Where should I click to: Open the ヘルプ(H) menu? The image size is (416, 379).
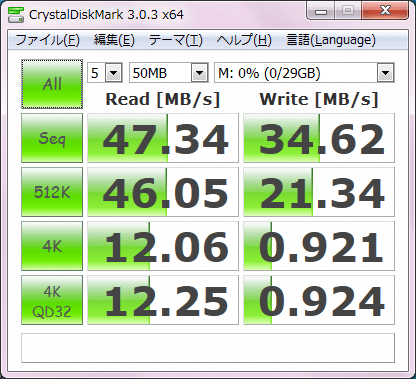244,40
